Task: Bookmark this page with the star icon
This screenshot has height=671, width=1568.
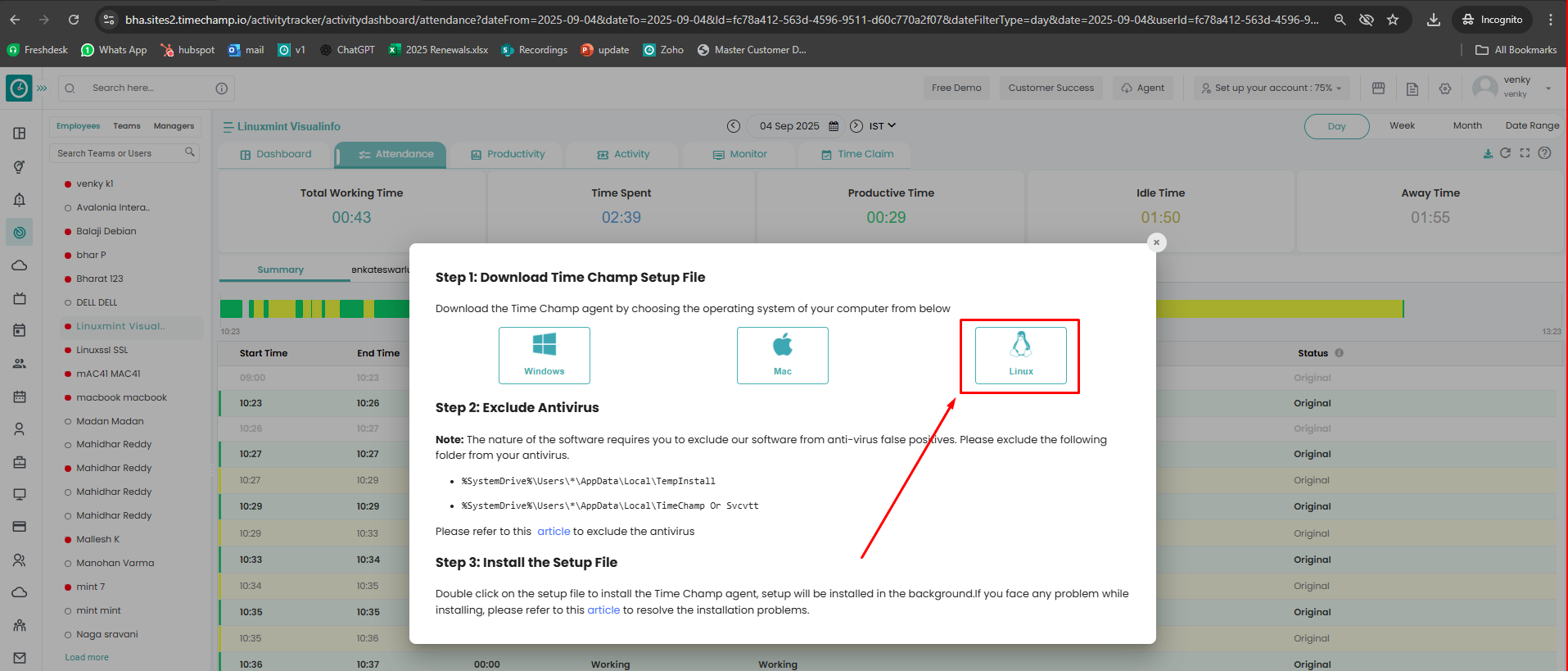Action: point(1393,20)
